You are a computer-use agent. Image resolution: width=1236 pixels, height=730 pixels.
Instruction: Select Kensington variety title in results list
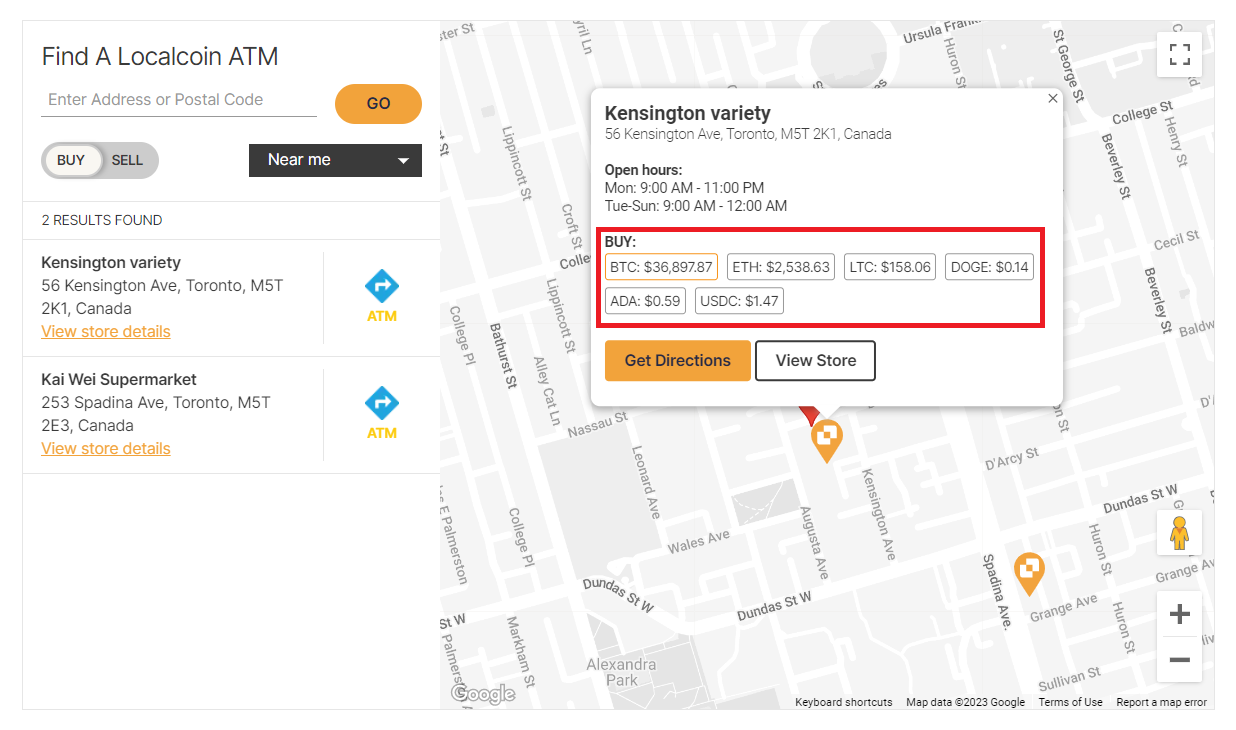click(111, 263)
